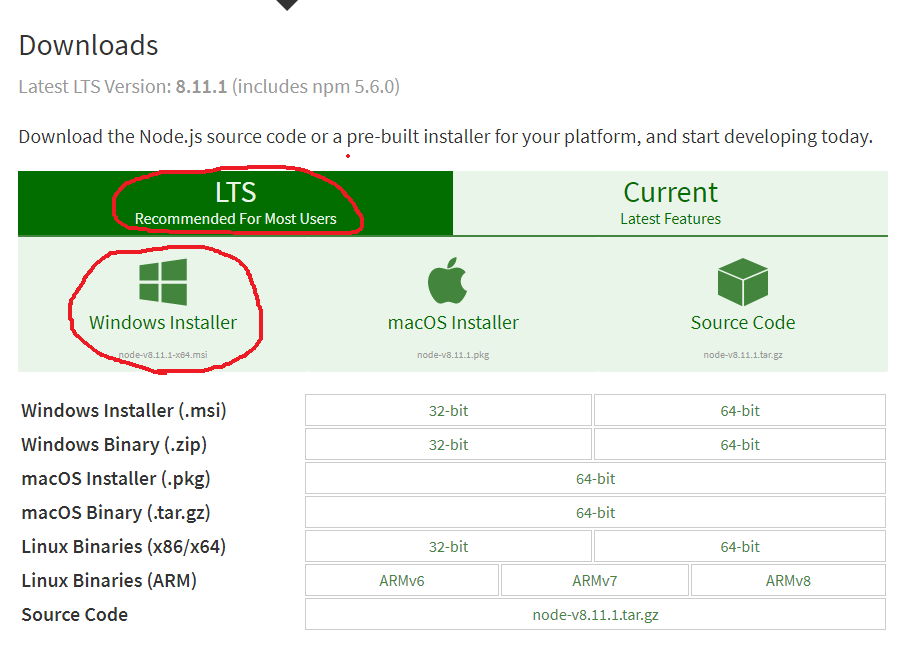Download the 32-bit Linux Binaries
The width and height of the screenshot is (903, 645).
coord(448,546)
